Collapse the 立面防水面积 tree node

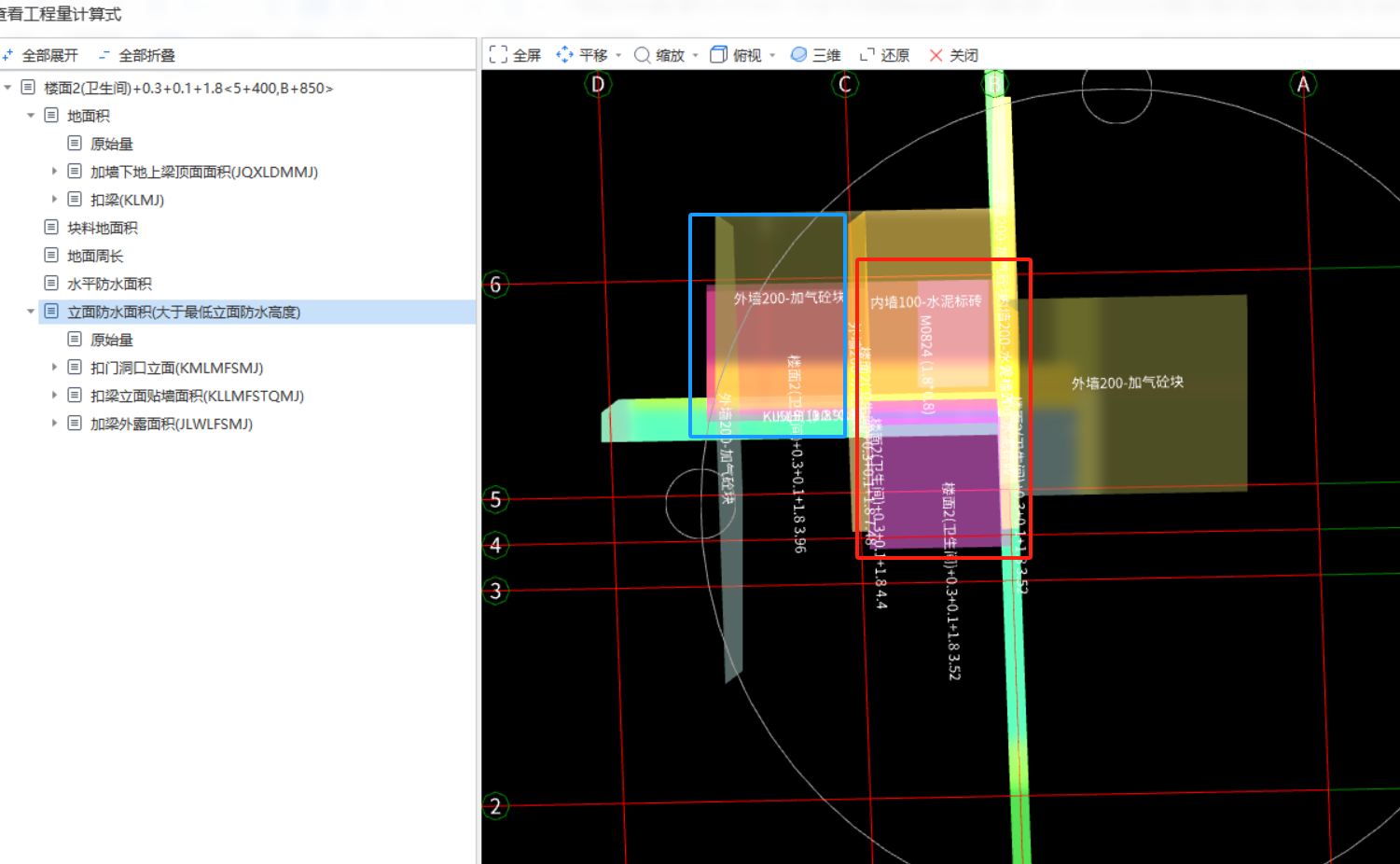(x=31, y=312)
